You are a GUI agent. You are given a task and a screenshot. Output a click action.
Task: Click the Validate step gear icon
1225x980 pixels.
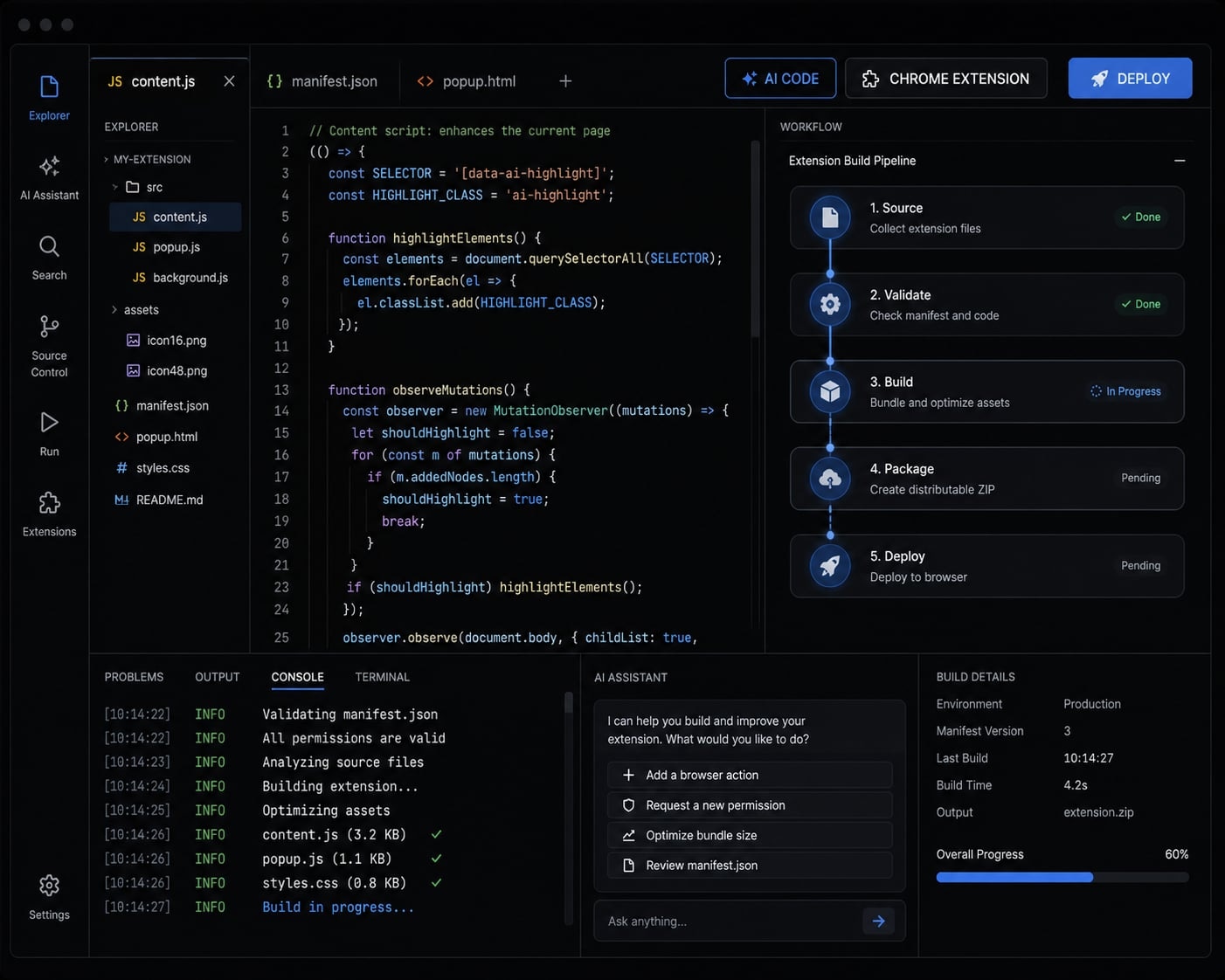(x=830, y=304)
